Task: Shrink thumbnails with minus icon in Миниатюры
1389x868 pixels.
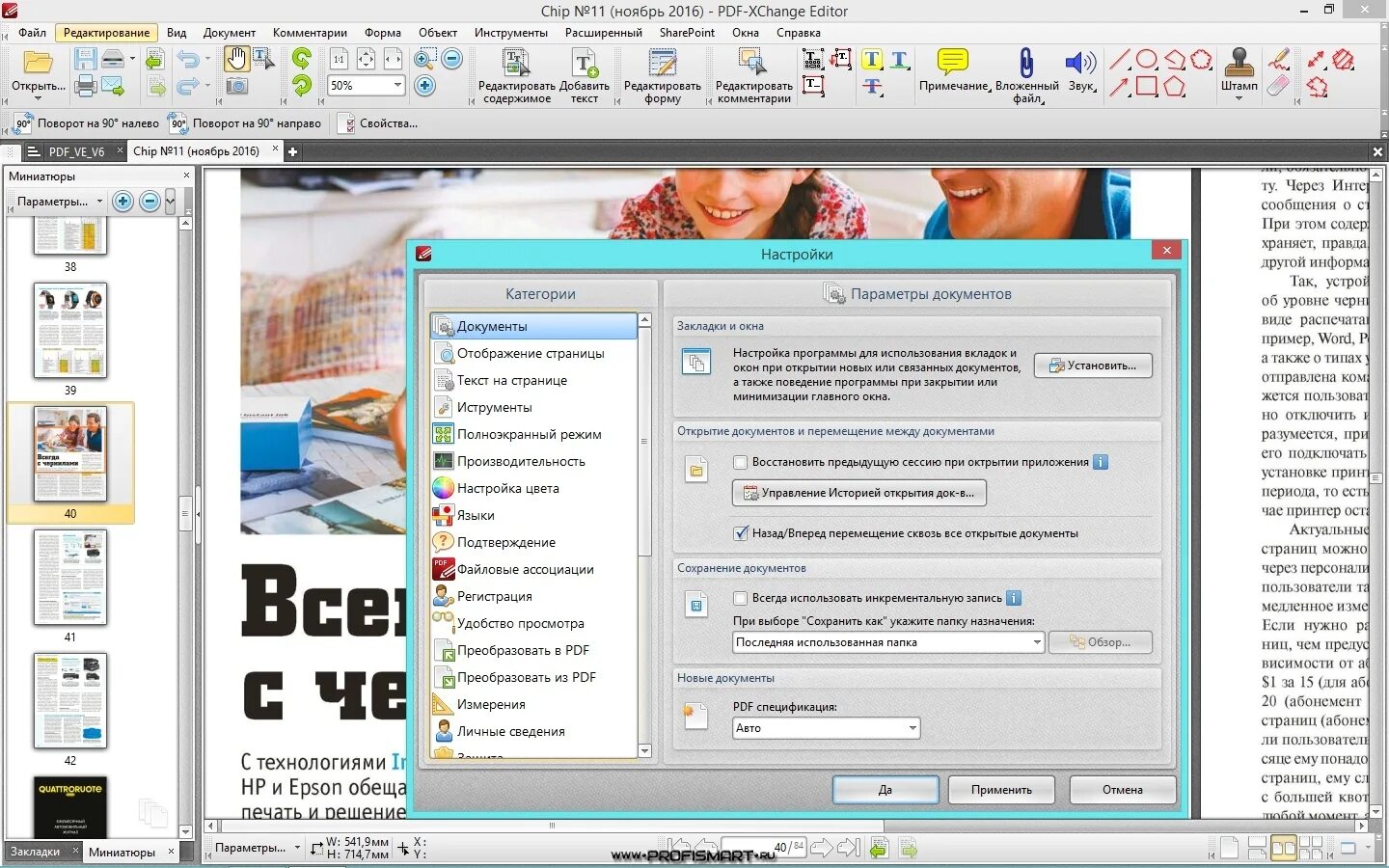Action: (150, 202)
